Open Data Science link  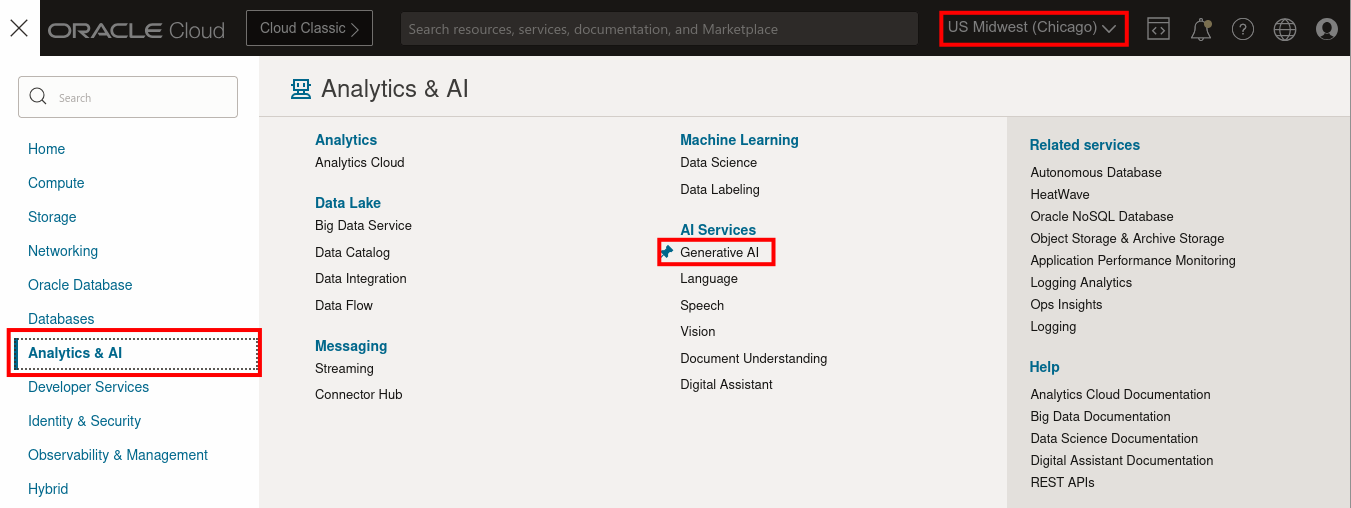719,162
